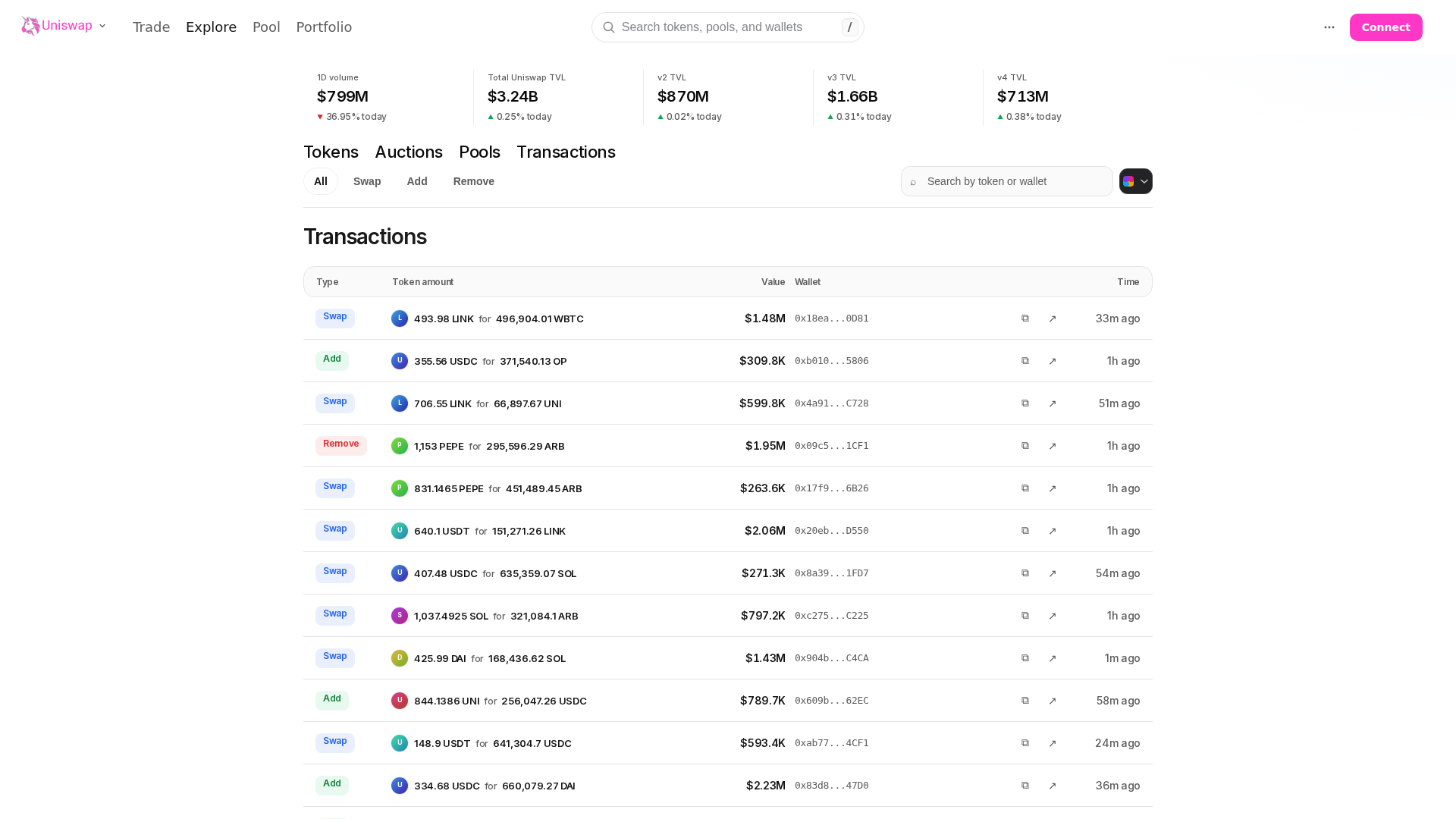Screen dimensions: 1456x819
Task: Open explorer link for wallet 0x83d8...47D0
Action: click(x=1053, y=786)
